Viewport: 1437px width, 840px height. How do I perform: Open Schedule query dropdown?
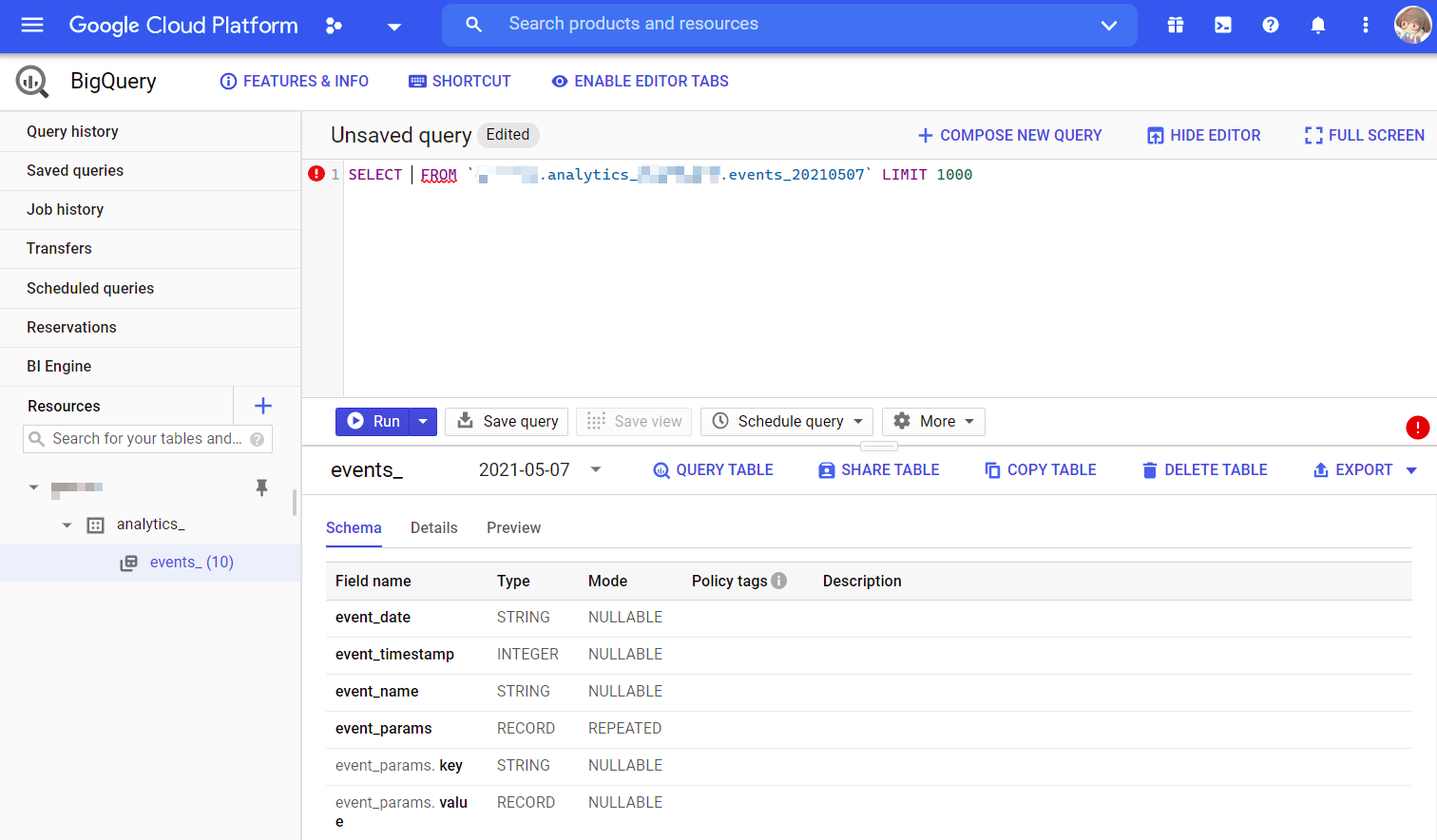787,422
